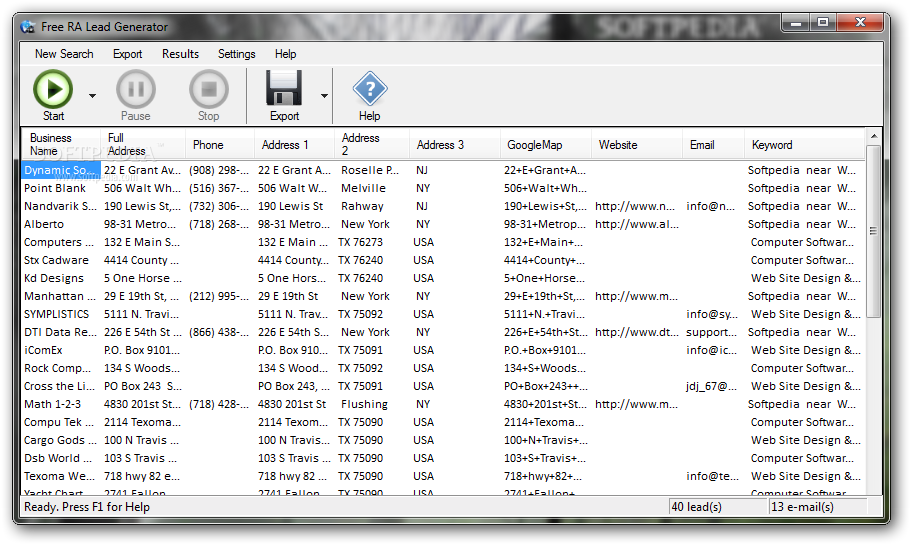Viewport: 911px width, 545px height.
Task: Click the Stop toolbar icon
Action: pyautogui.click(x=209, y=89)
